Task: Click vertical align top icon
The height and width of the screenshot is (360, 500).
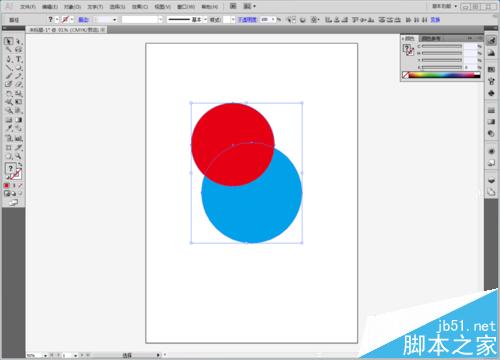Action: pos(355,20)
